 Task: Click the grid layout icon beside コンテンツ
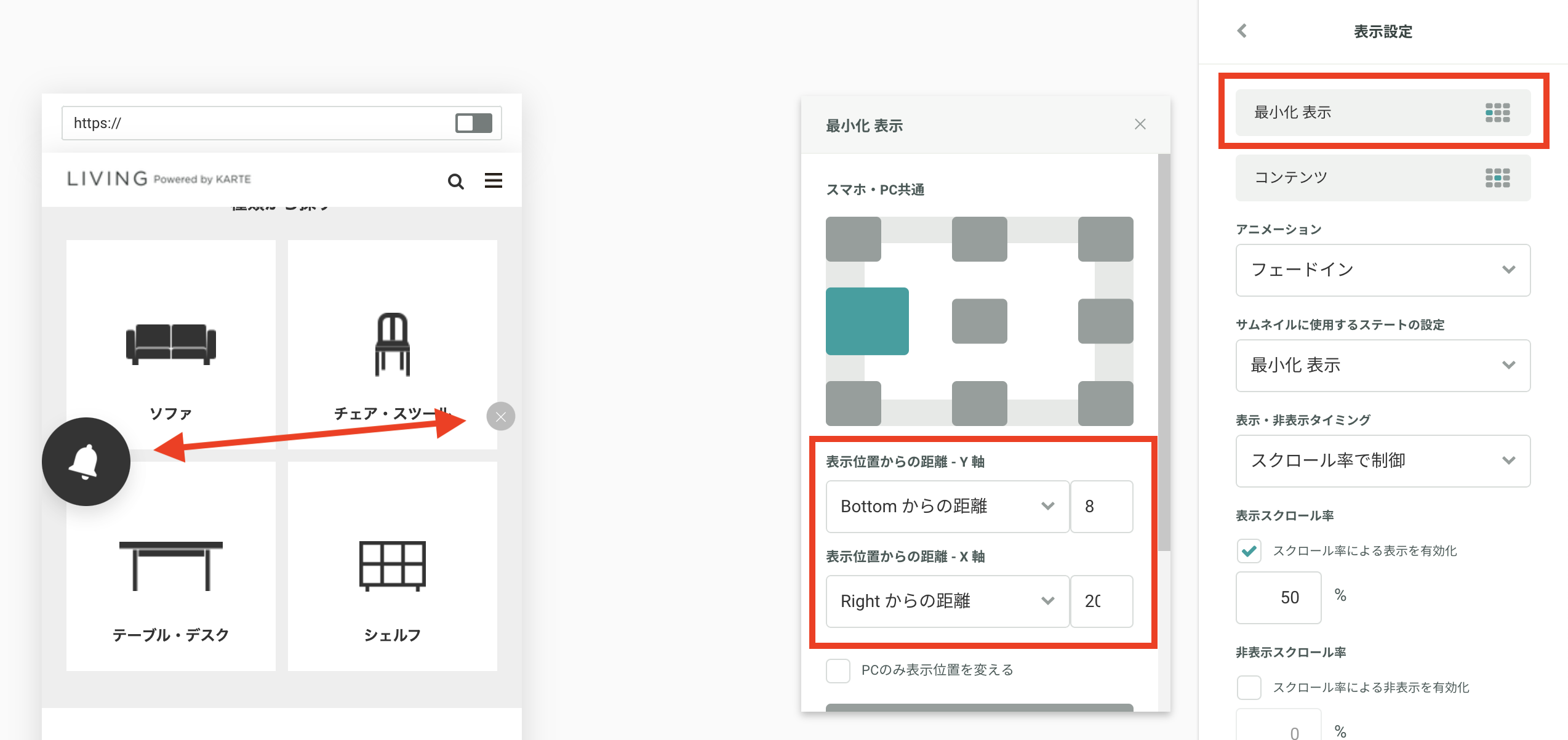[1498, 177]
